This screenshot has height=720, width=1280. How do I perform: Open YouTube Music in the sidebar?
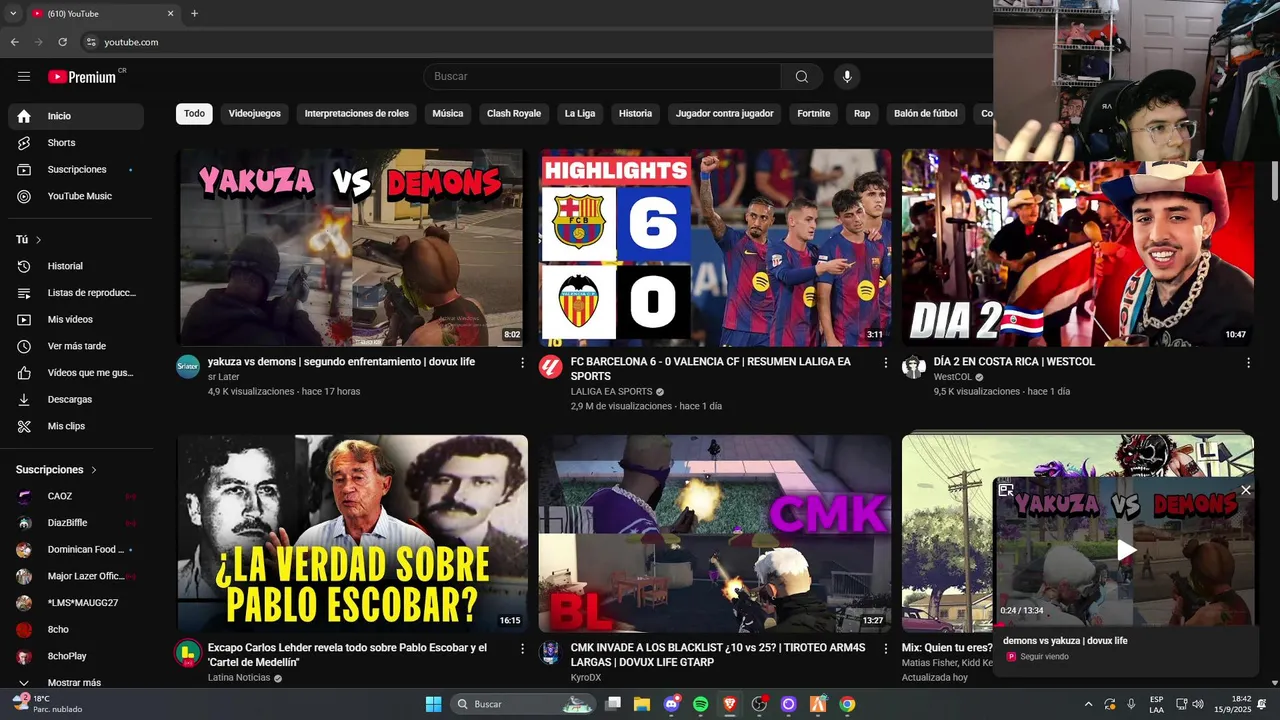coord(76,196)
